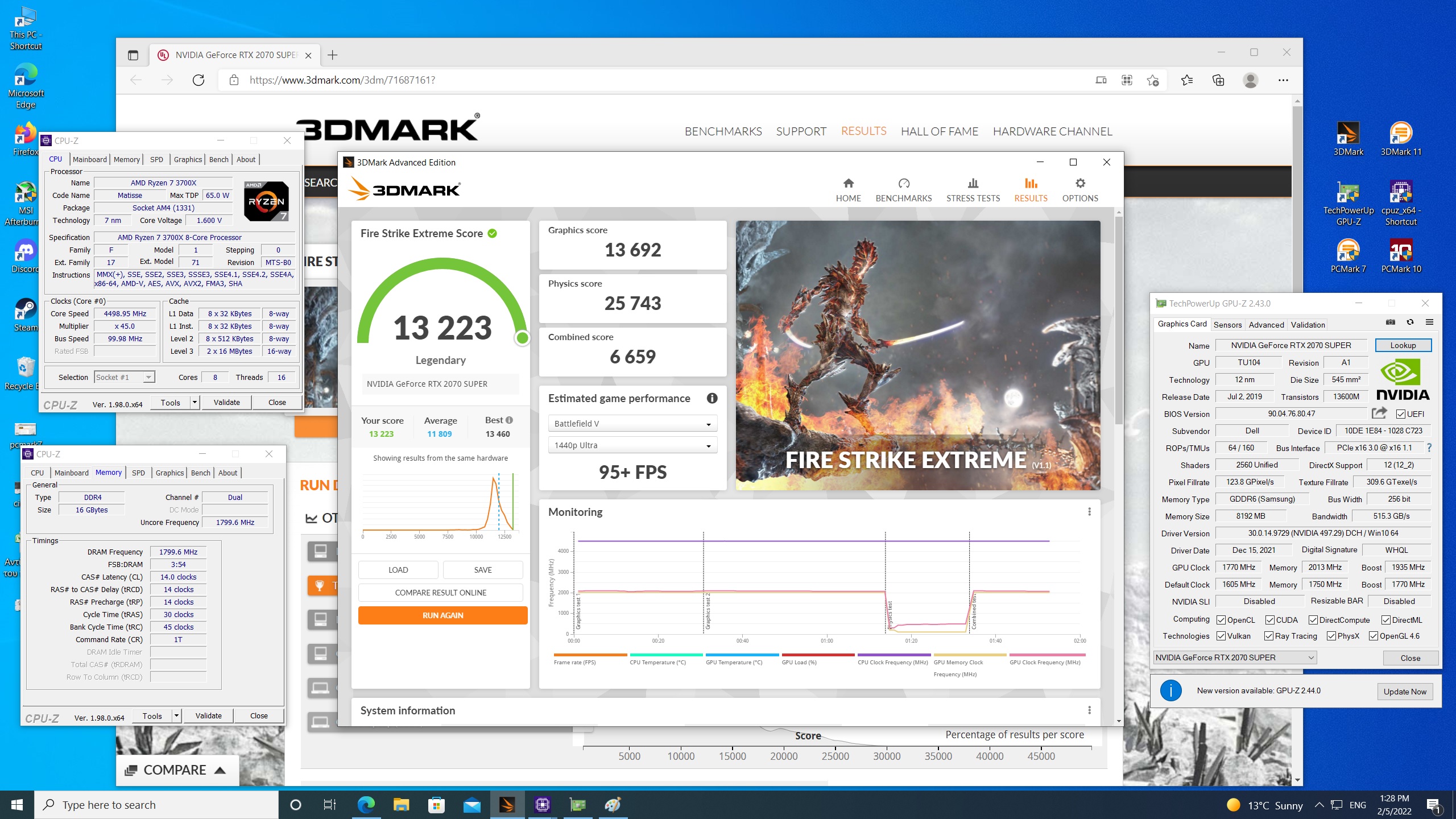This screenshot has height=819, width=1456.
Task: Click Bus Interface question mark in GPU-Z
Action: [1429, 448]
